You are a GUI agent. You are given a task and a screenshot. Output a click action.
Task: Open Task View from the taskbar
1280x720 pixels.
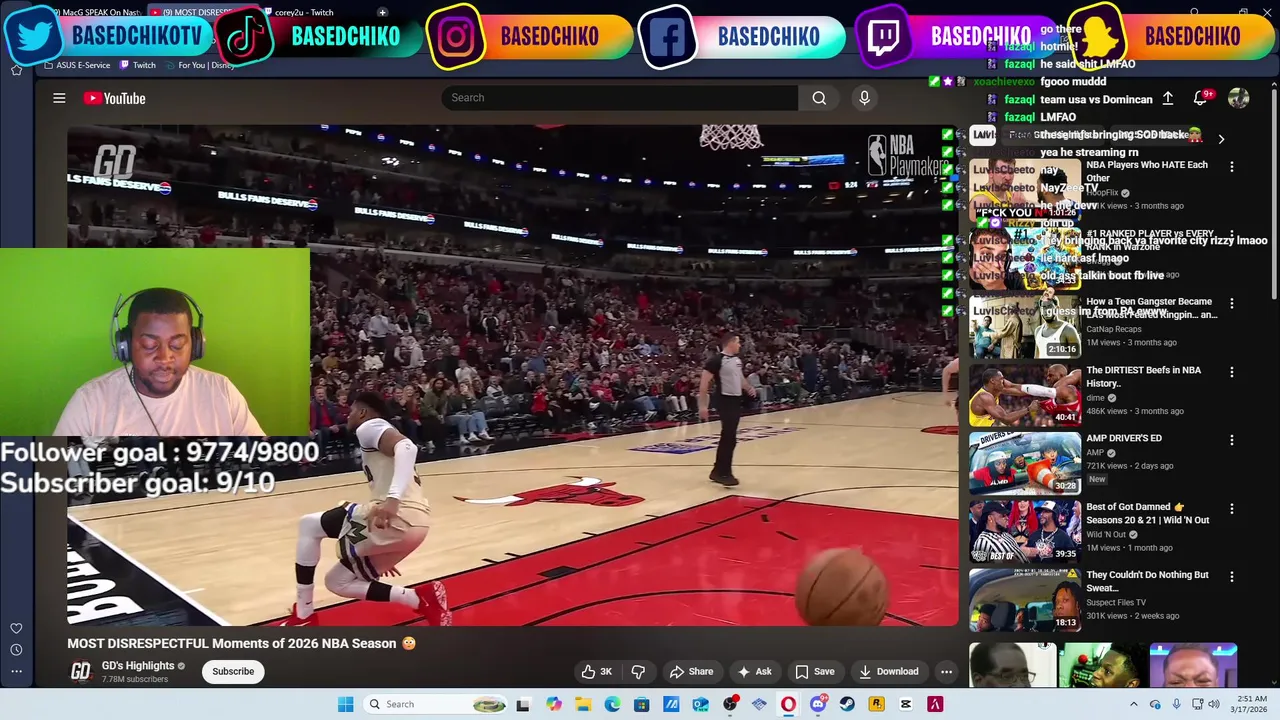pos(522,704)
